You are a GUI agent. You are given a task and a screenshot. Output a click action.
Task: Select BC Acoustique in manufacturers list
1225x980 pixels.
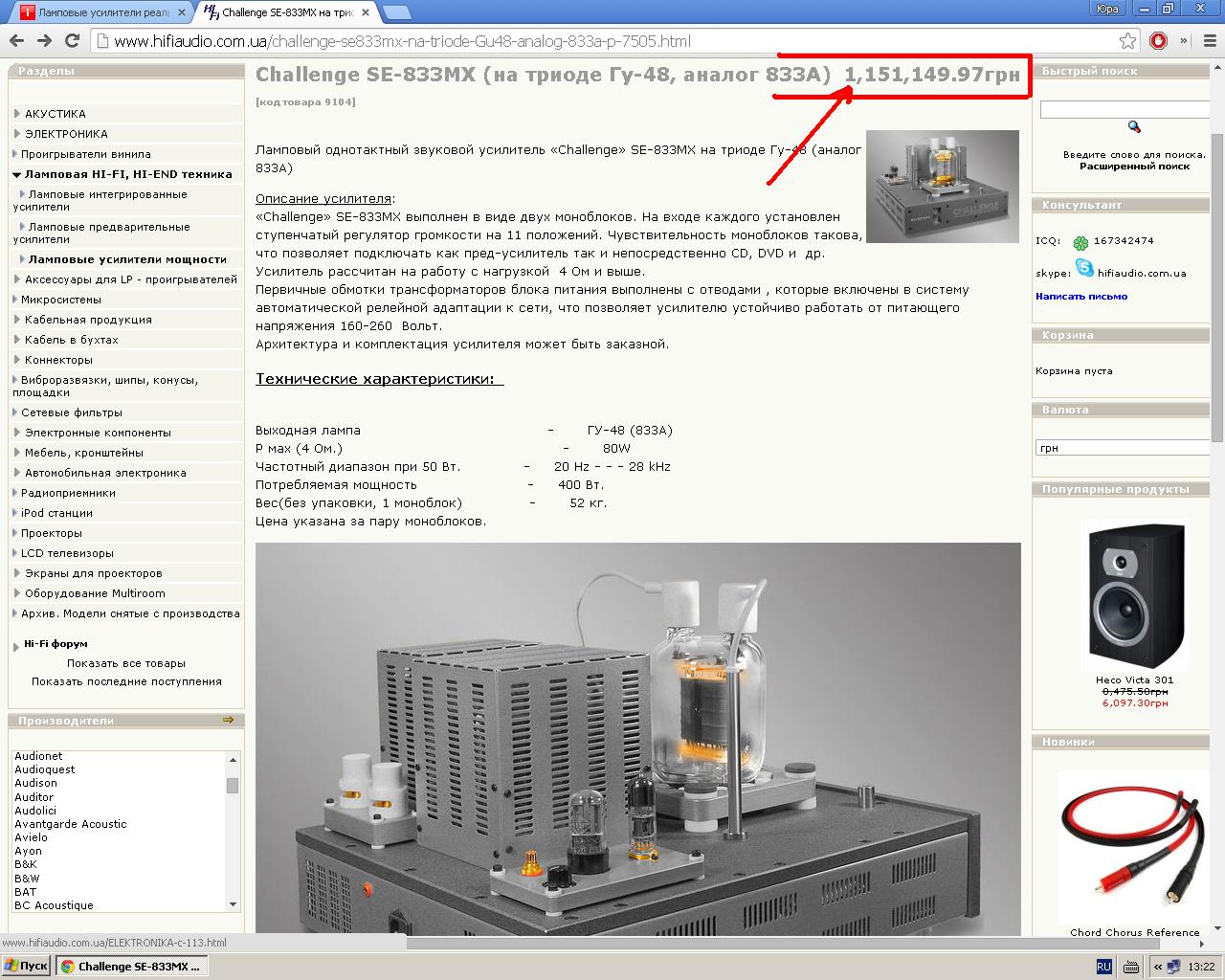pos(54,905)
